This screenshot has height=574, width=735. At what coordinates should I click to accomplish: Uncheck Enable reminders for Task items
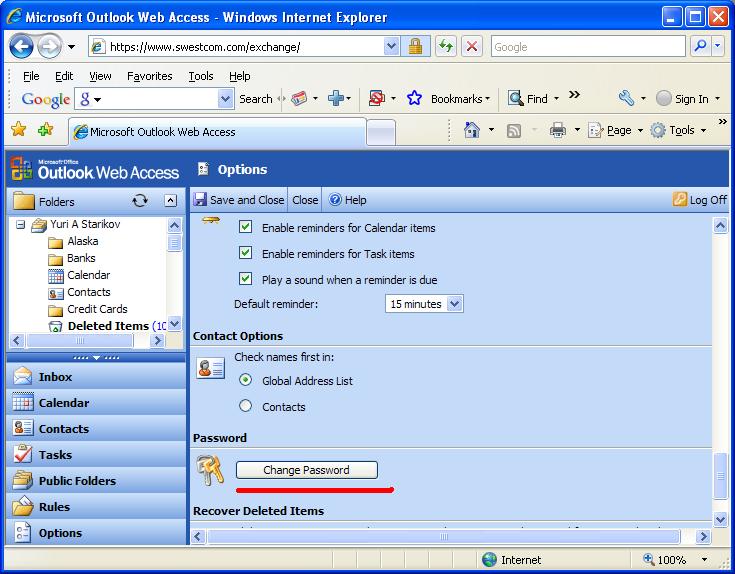pos(246,253)
